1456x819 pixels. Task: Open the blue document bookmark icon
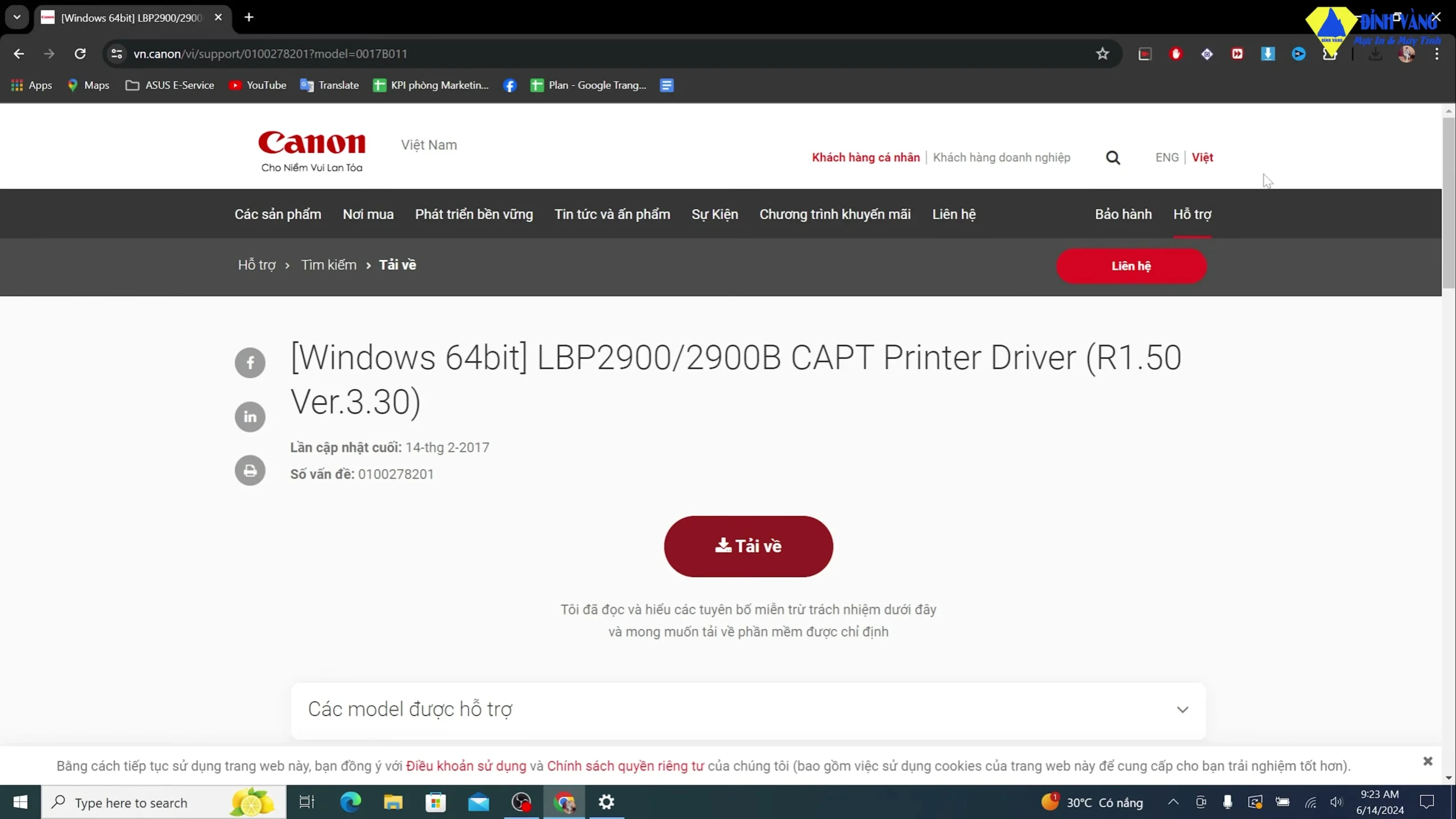(x=667, y=85)
